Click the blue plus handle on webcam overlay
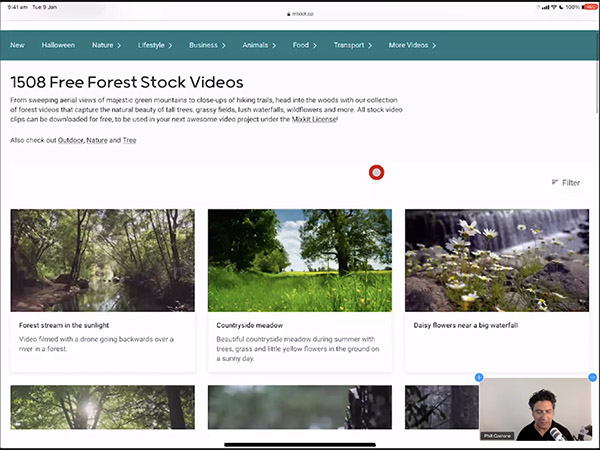This screenshot has width=600, height=450. pos(479,378)
